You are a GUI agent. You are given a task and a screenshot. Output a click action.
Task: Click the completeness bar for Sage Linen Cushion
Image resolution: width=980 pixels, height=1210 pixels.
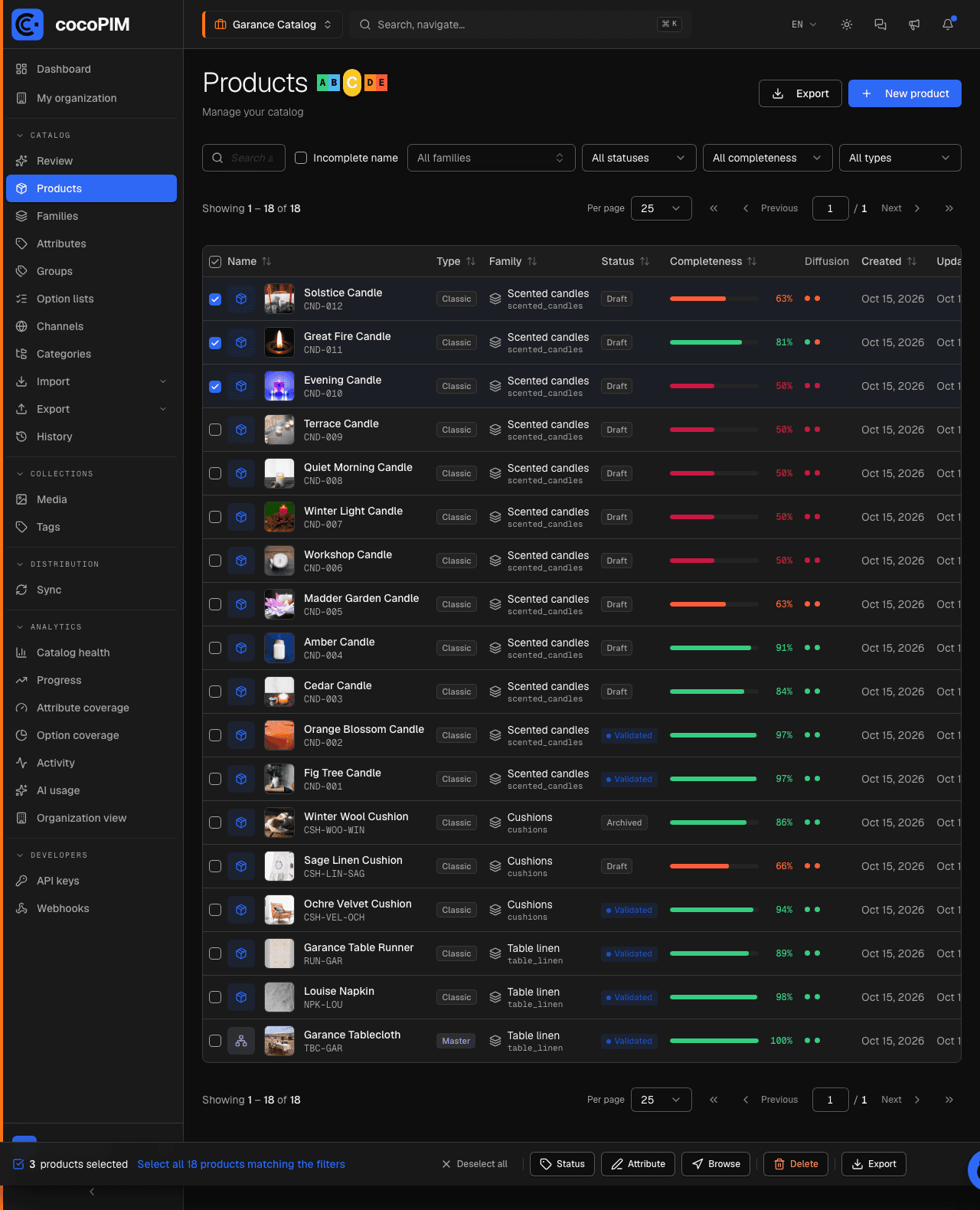pyautogui.click(x=714, y=866)
